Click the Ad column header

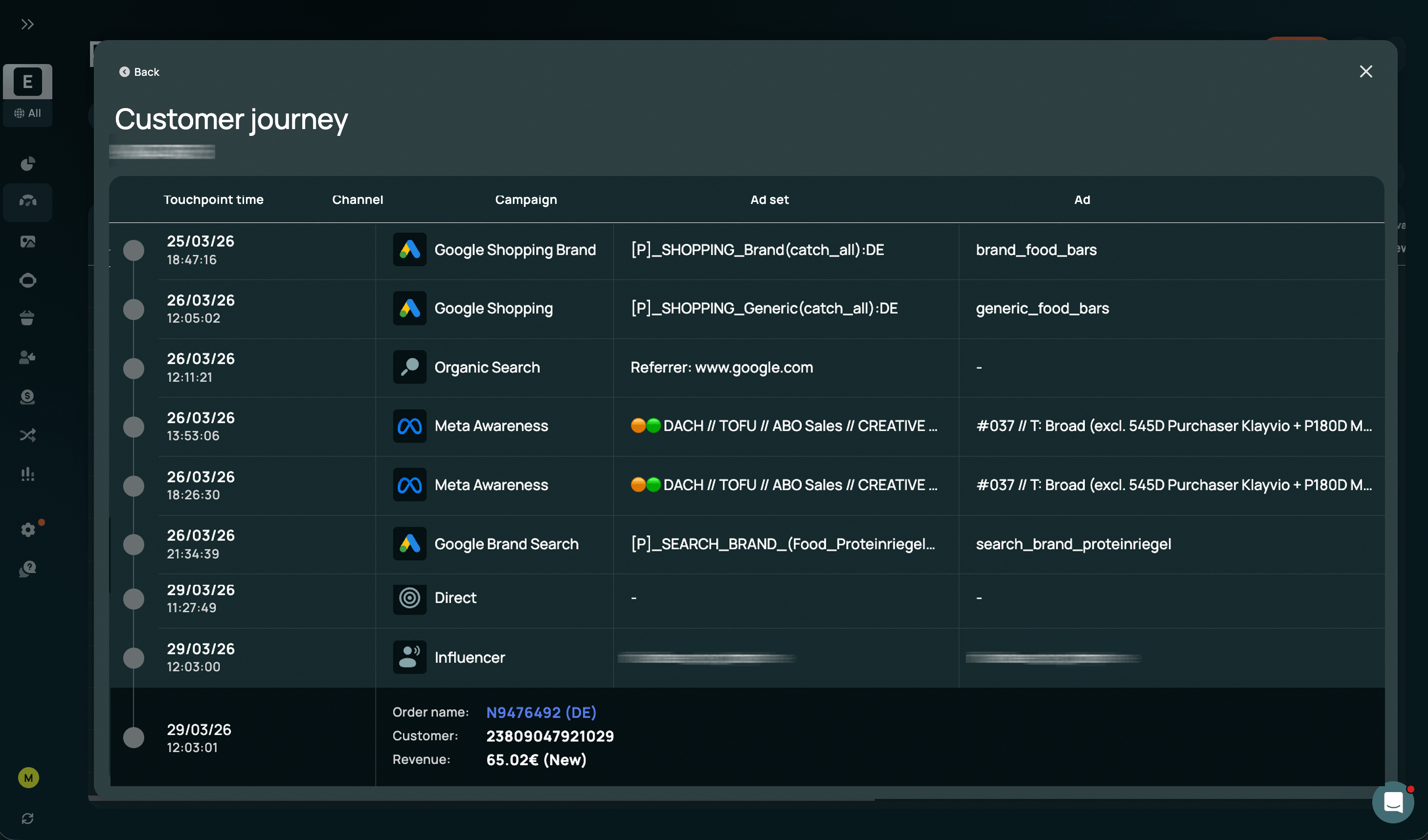[1082, 199]
